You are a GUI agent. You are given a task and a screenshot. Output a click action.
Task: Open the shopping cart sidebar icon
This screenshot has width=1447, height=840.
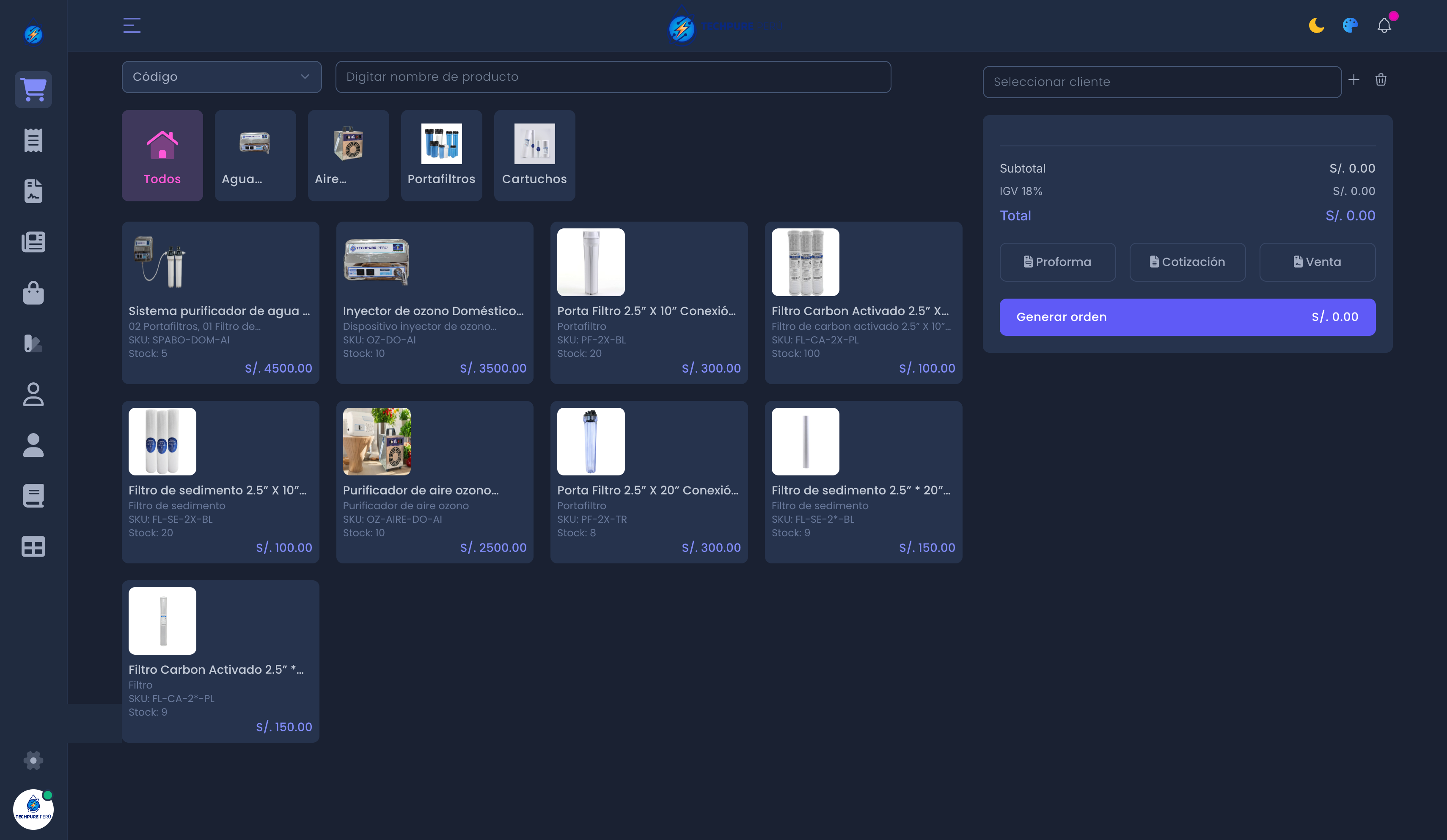33,90
